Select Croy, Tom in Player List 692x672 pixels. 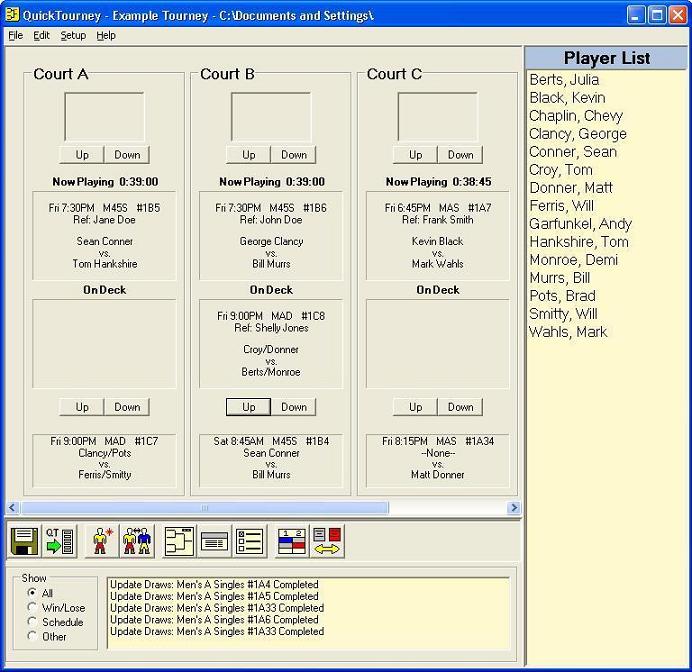click(x=560, y=170)
